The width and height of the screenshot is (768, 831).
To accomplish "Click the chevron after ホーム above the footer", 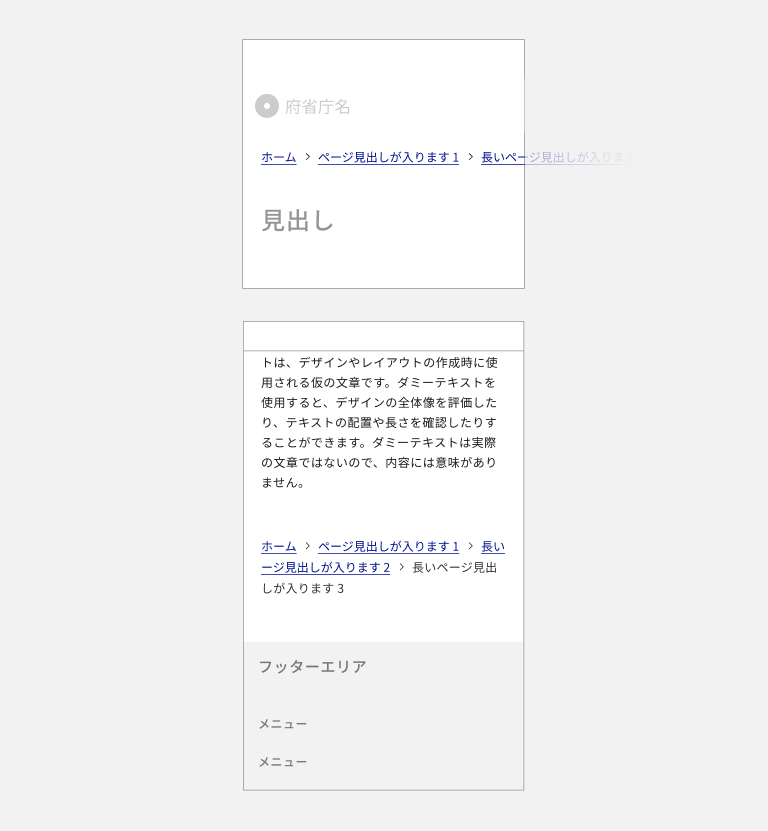I will tap(308, 546).
